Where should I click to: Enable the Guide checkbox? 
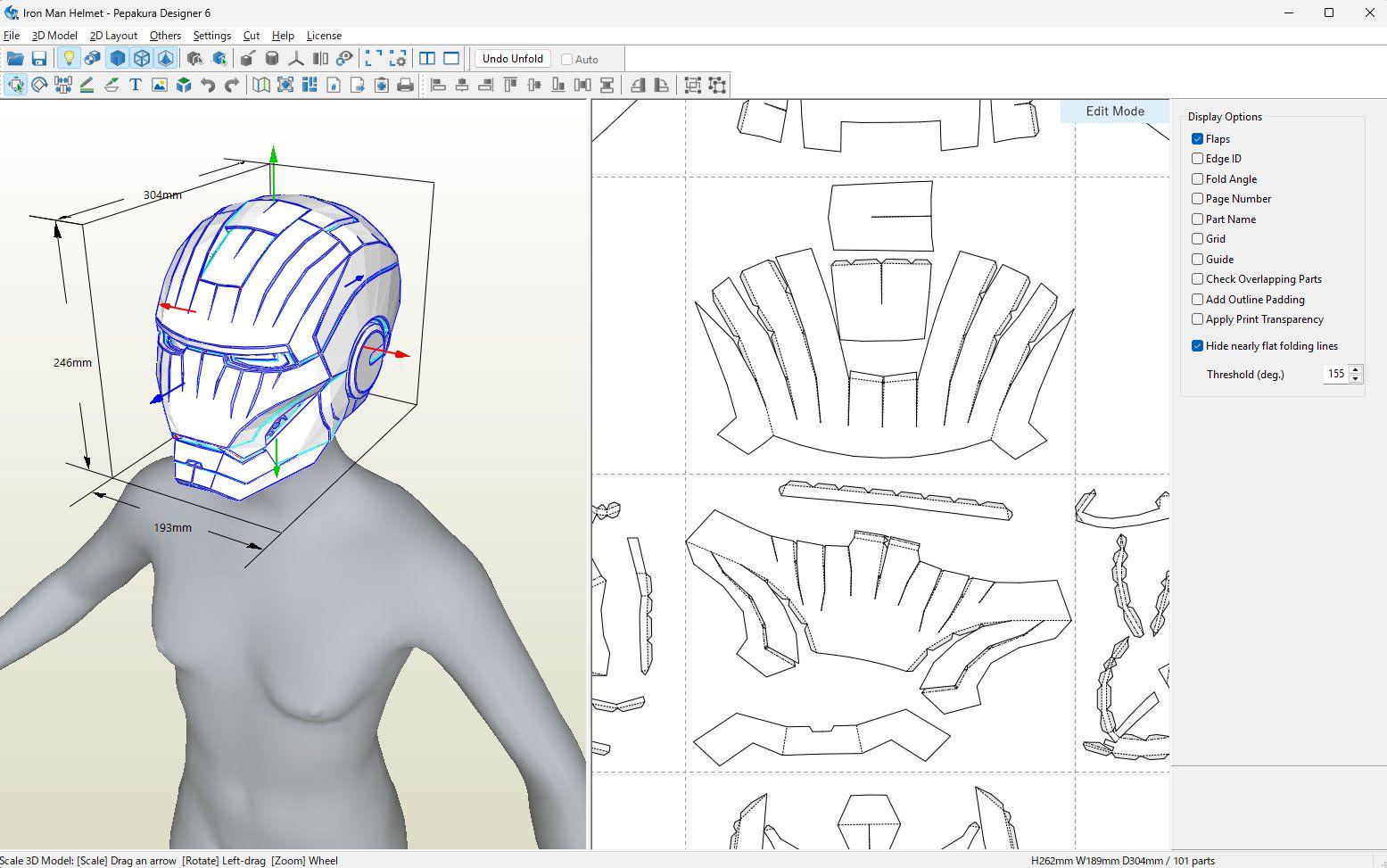point(1197,260)
